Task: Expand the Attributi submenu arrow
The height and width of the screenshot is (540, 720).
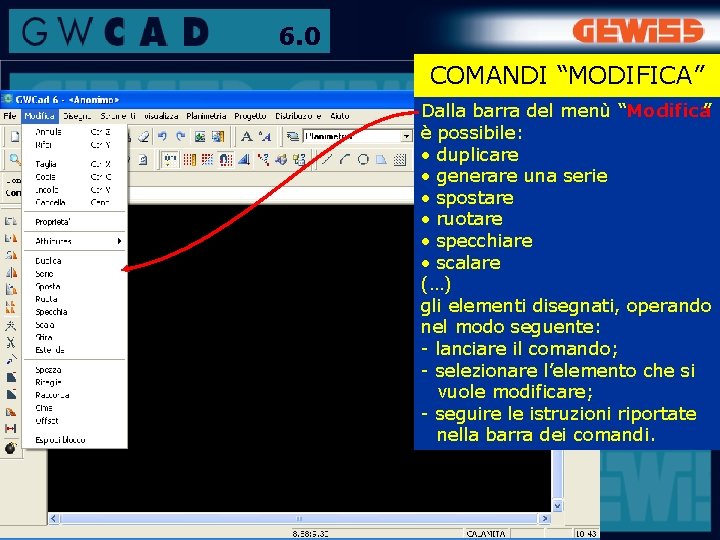Action: tap(119, 241)
